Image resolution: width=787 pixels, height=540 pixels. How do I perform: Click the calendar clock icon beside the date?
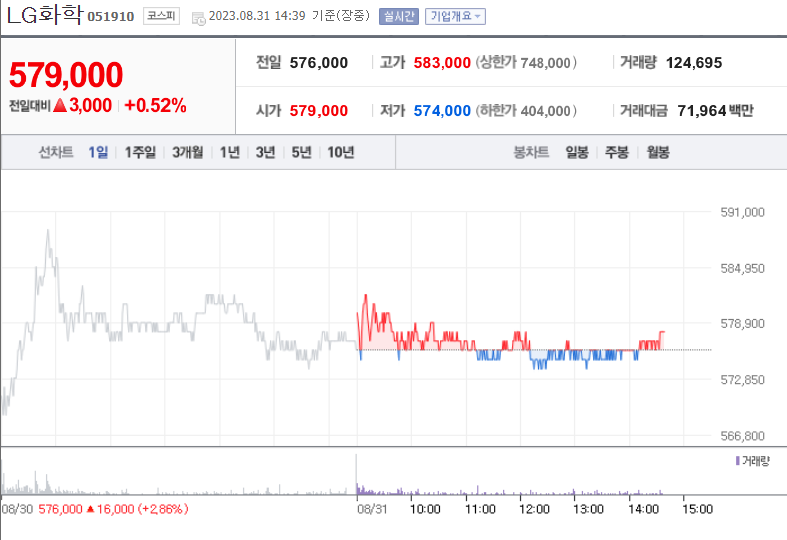tap(199, 18)
